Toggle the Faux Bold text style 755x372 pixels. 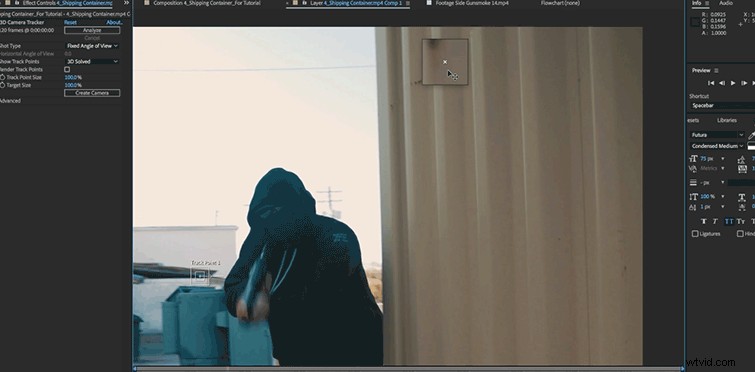pos(703,221)
